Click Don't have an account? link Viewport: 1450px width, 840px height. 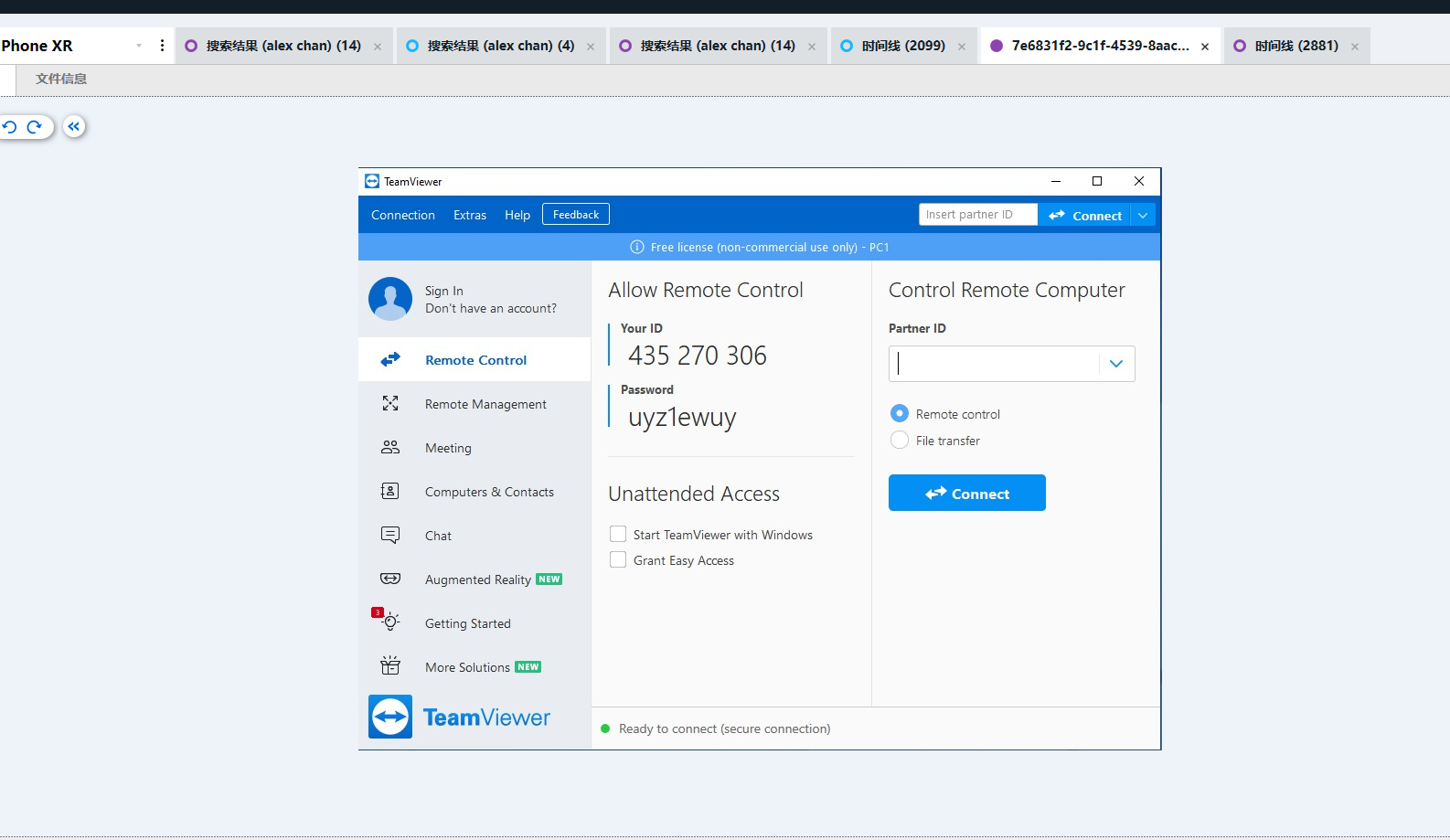491,308
